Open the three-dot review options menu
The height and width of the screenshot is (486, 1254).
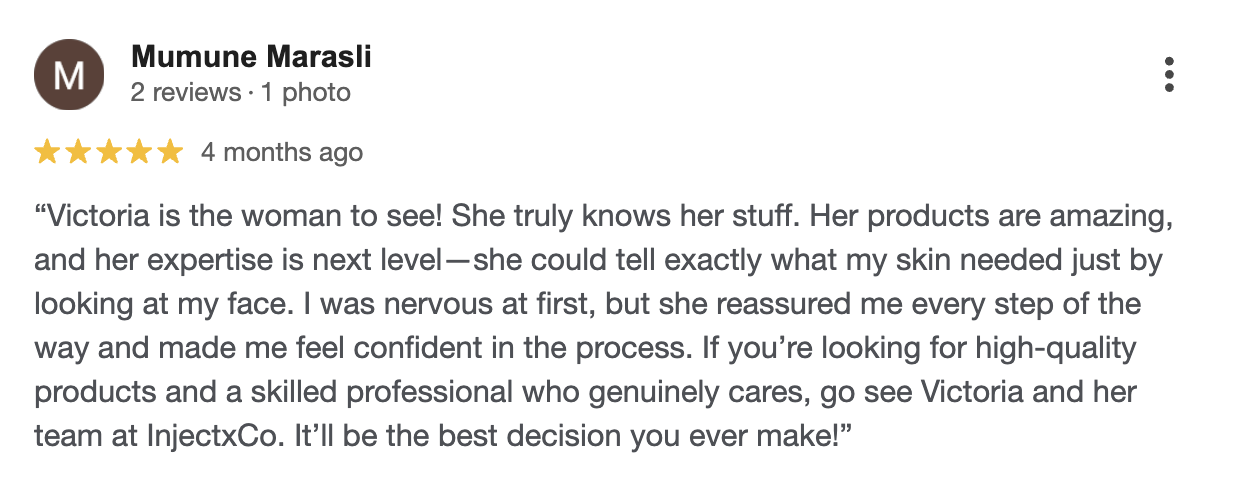(x=1169, y=75)
